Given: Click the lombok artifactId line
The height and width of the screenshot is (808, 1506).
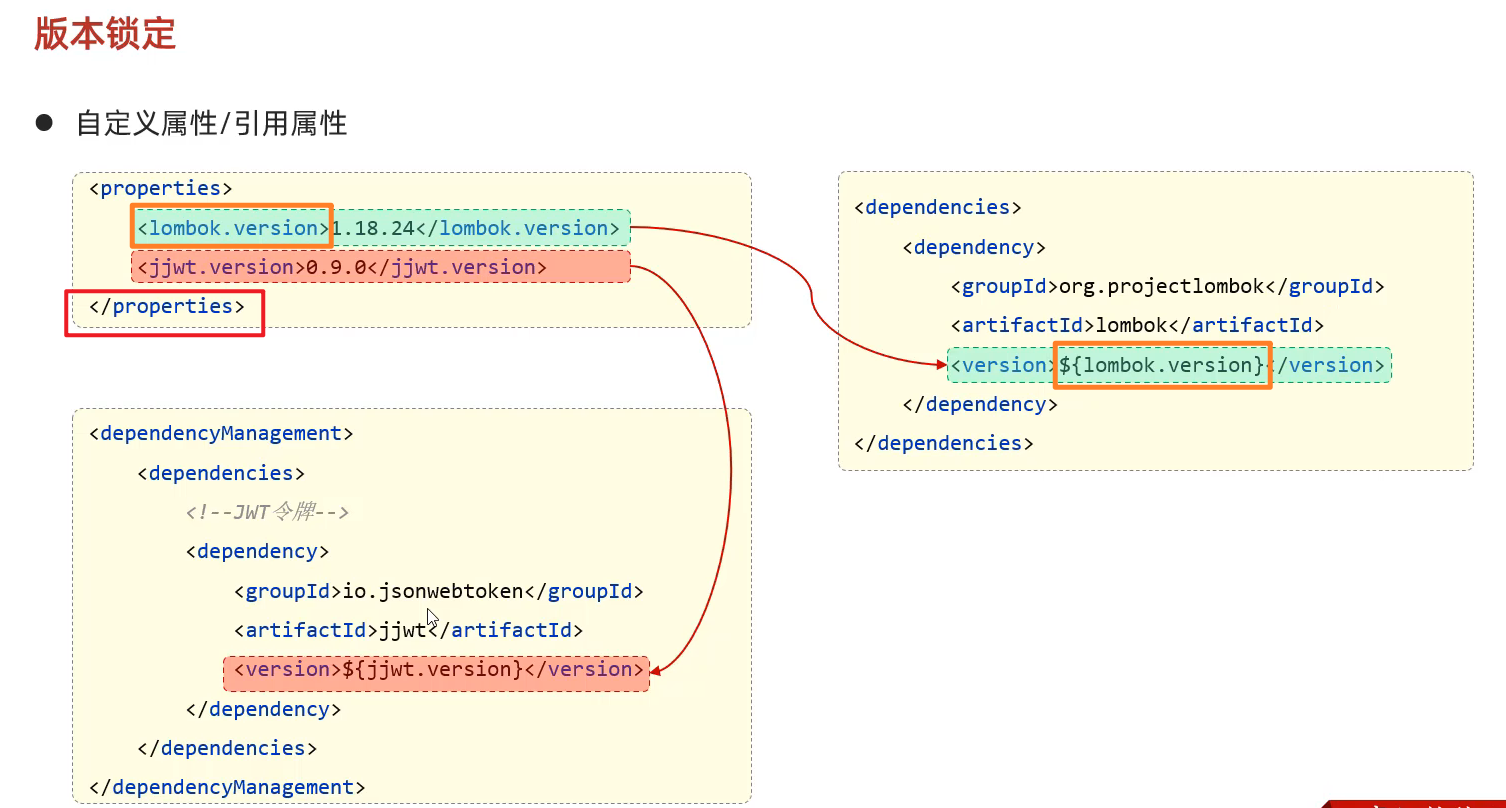Looking at the screenshot, I should point(1137,325).
